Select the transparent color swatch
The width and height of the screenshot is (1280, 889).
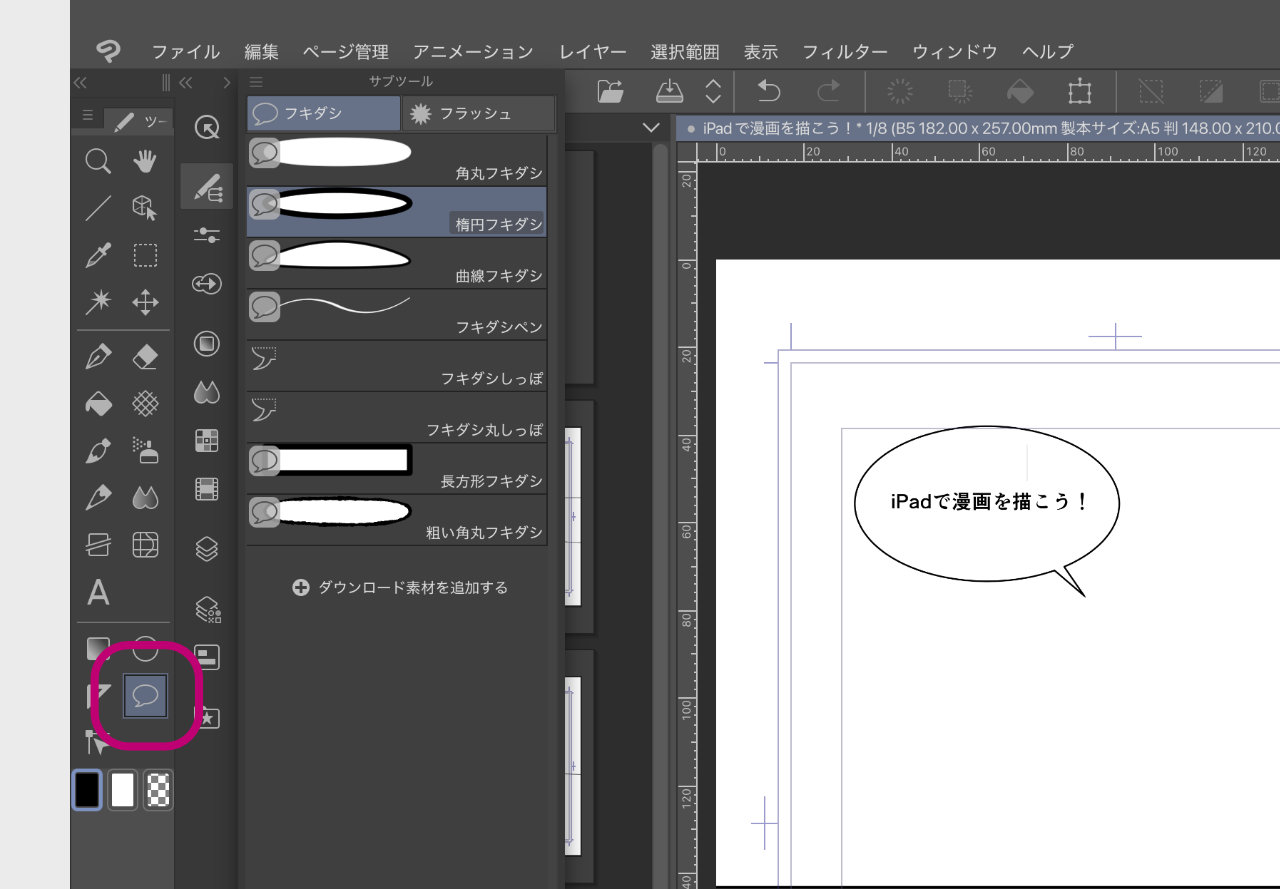(158, 790)
